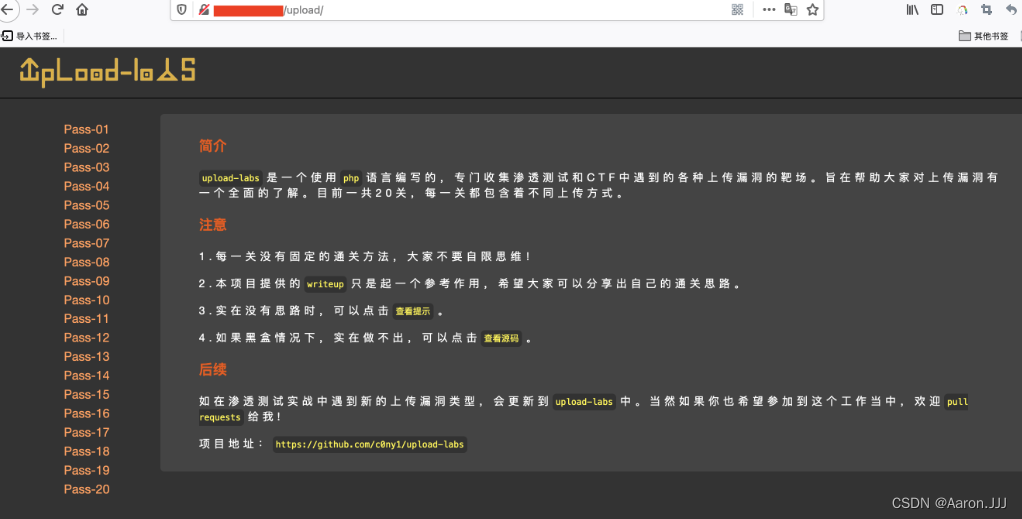This screenshot has width=1022, height=519.
Task: Open the tracking protection shield icon
Action: point(181,10)
